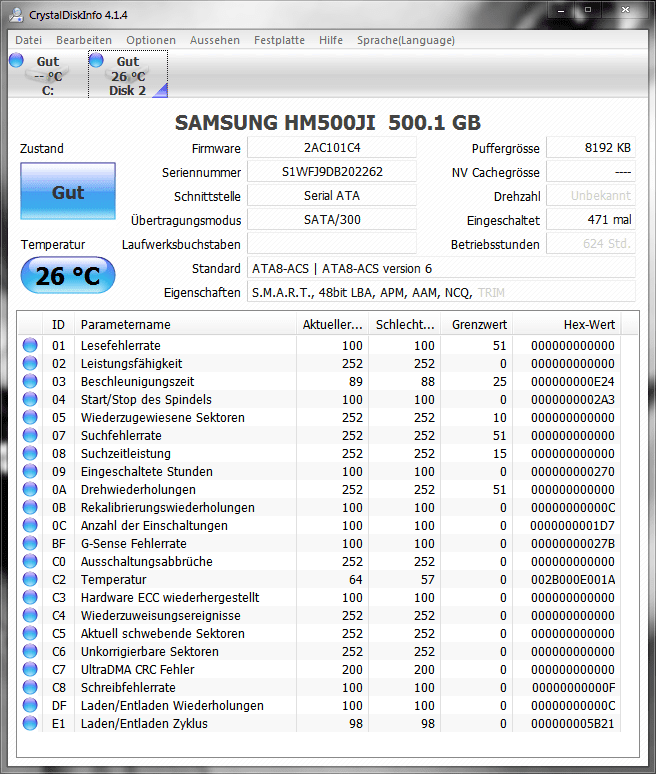656x774 pixels.
Task: Click the Firmware field 2AC101C4
Action: coord(332,148)
